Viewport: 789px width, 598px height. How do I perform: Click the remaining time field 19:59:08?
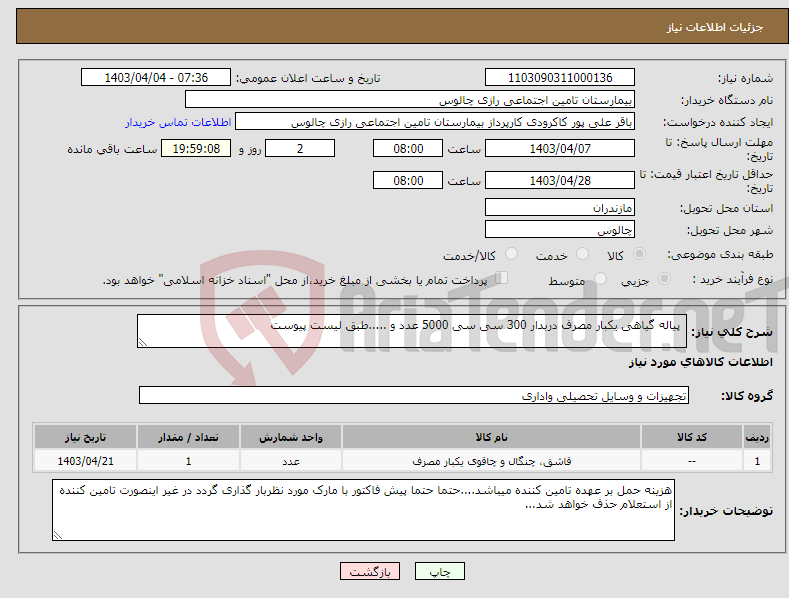tap(196, 148)
